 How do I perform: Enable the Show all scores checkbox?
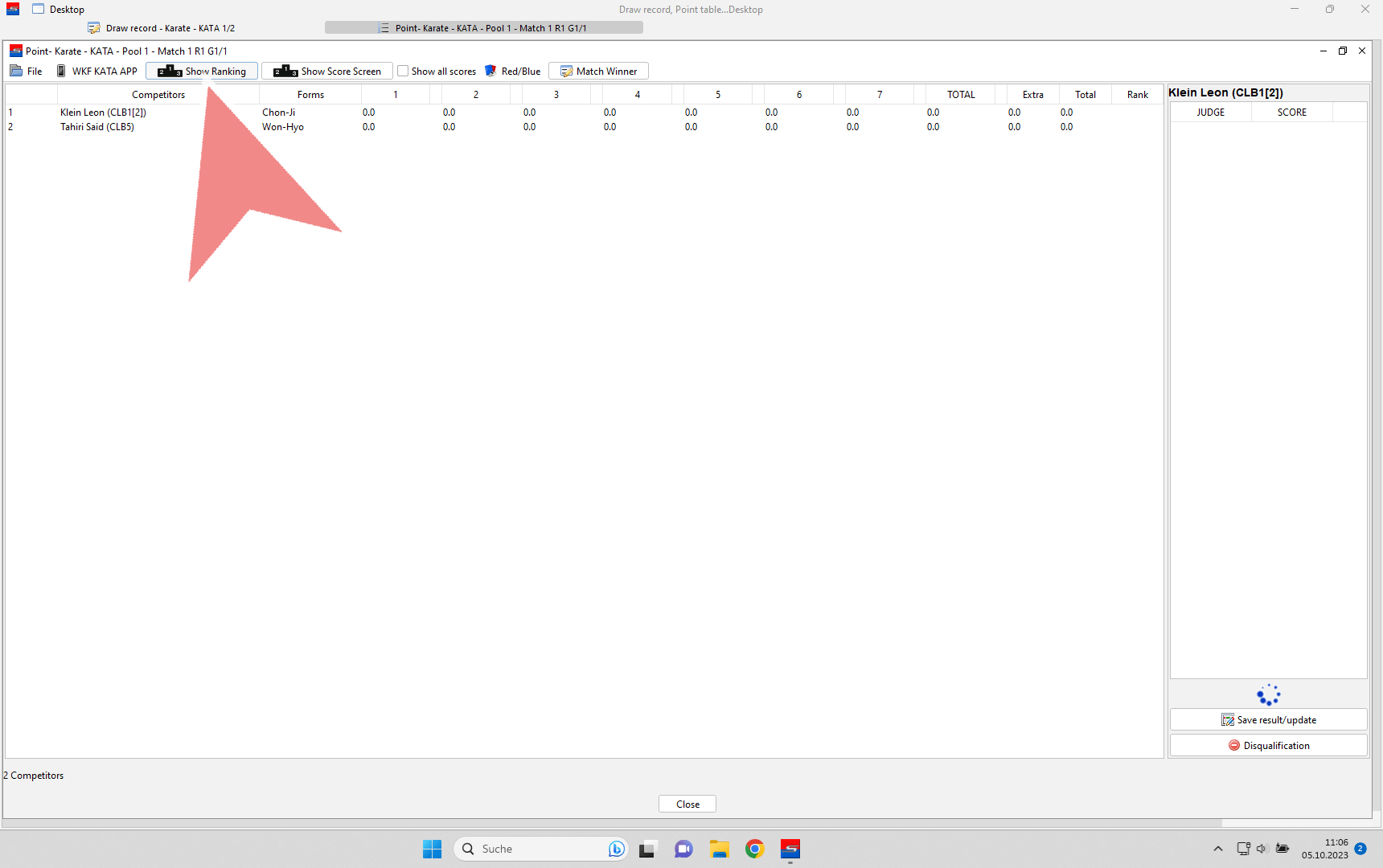(x=404, y=72)
